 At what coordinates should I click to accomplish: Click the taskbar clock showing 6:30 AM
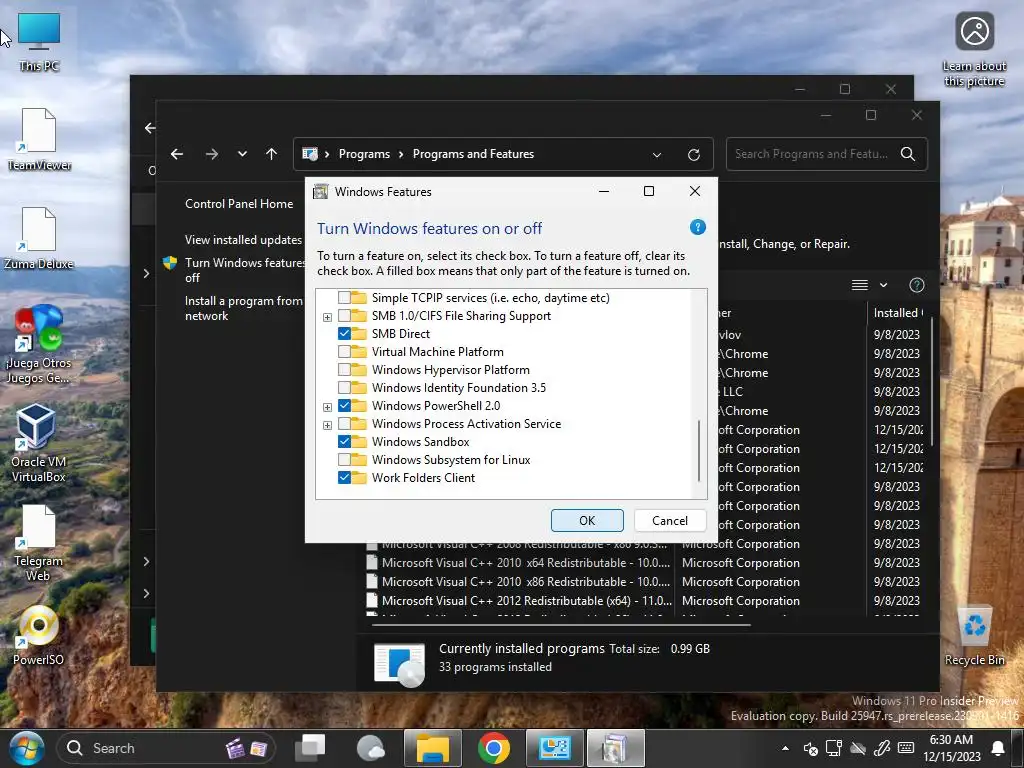[x=952, y=748]
